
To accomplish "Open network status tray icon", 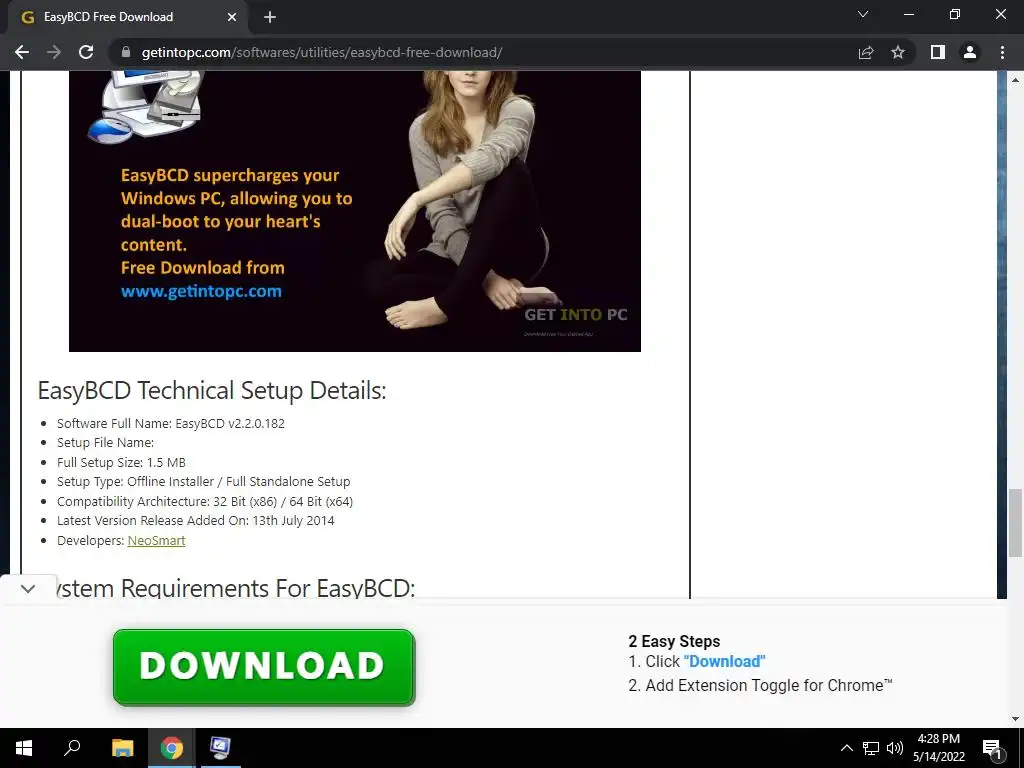I will 871,748.
